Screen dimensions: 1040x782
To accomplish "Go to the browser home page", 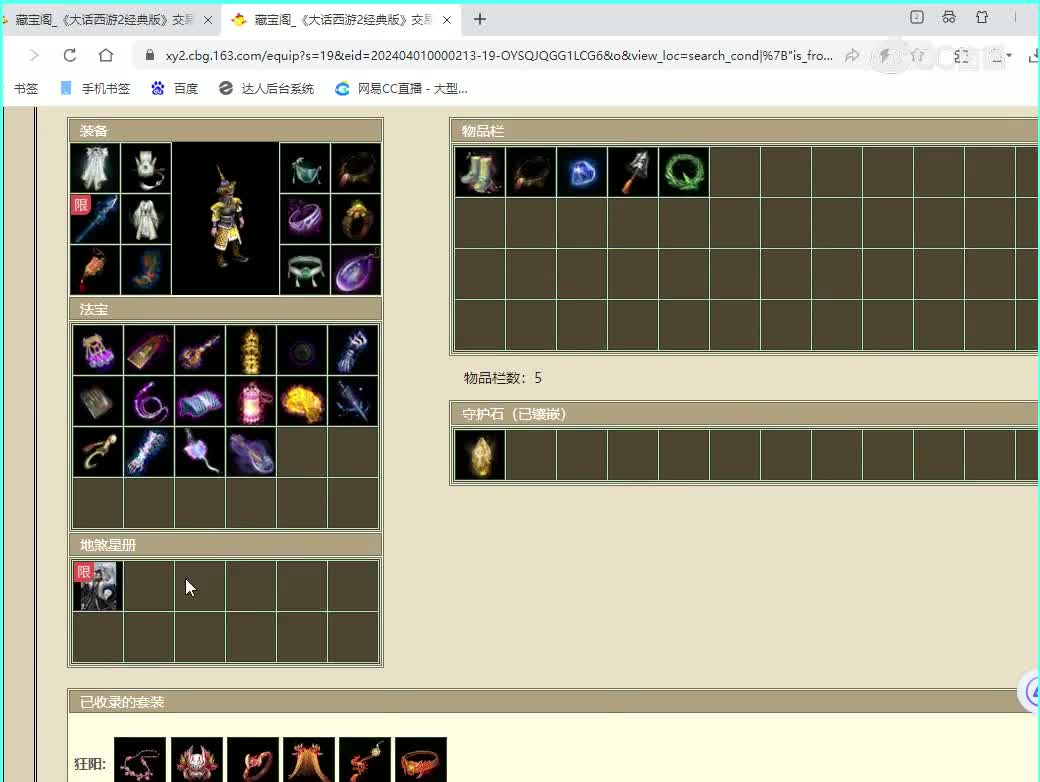I will pos(105,56).
